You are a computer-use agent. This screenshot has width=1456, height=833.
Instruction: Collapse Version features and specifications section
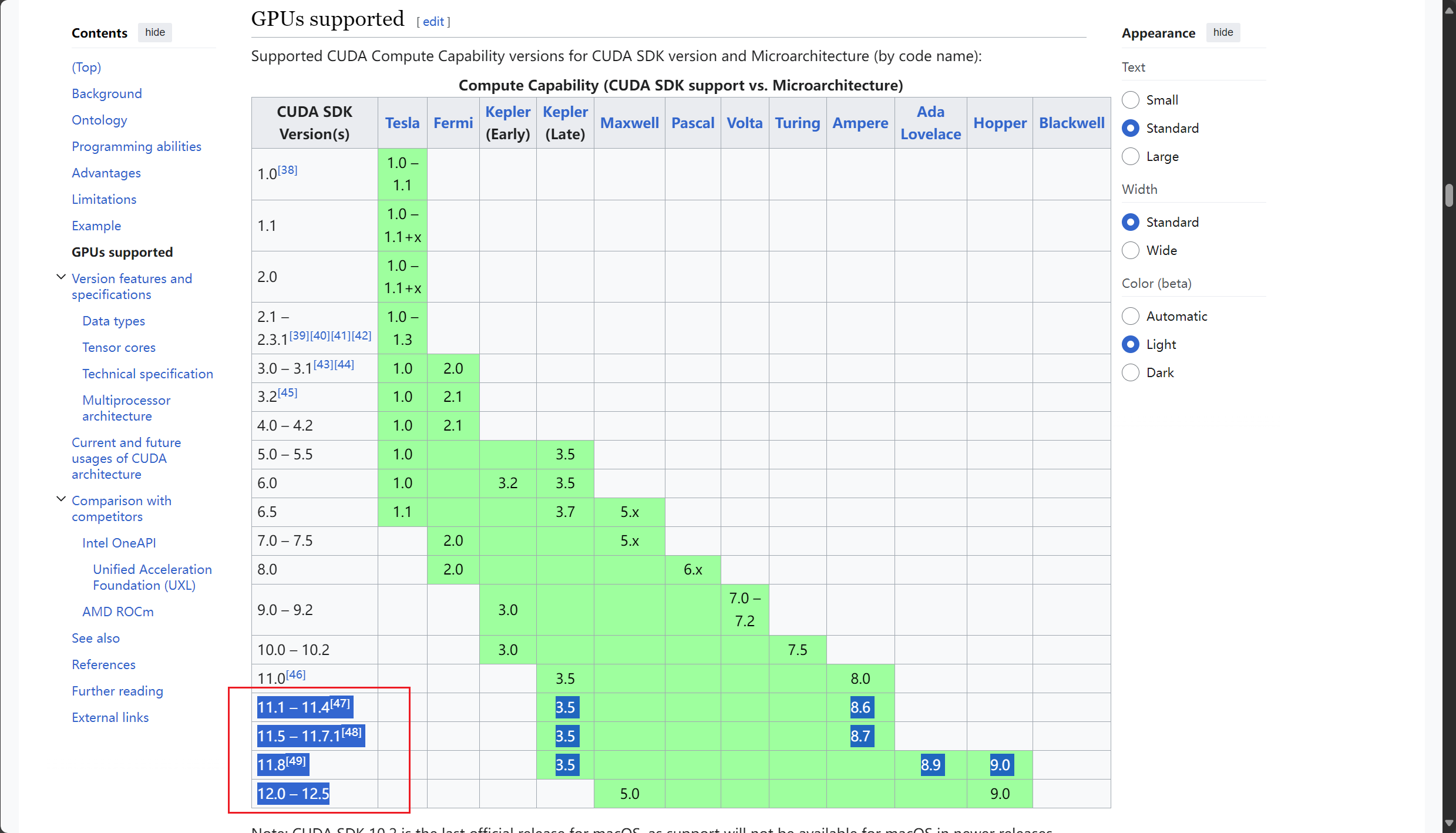60,277
